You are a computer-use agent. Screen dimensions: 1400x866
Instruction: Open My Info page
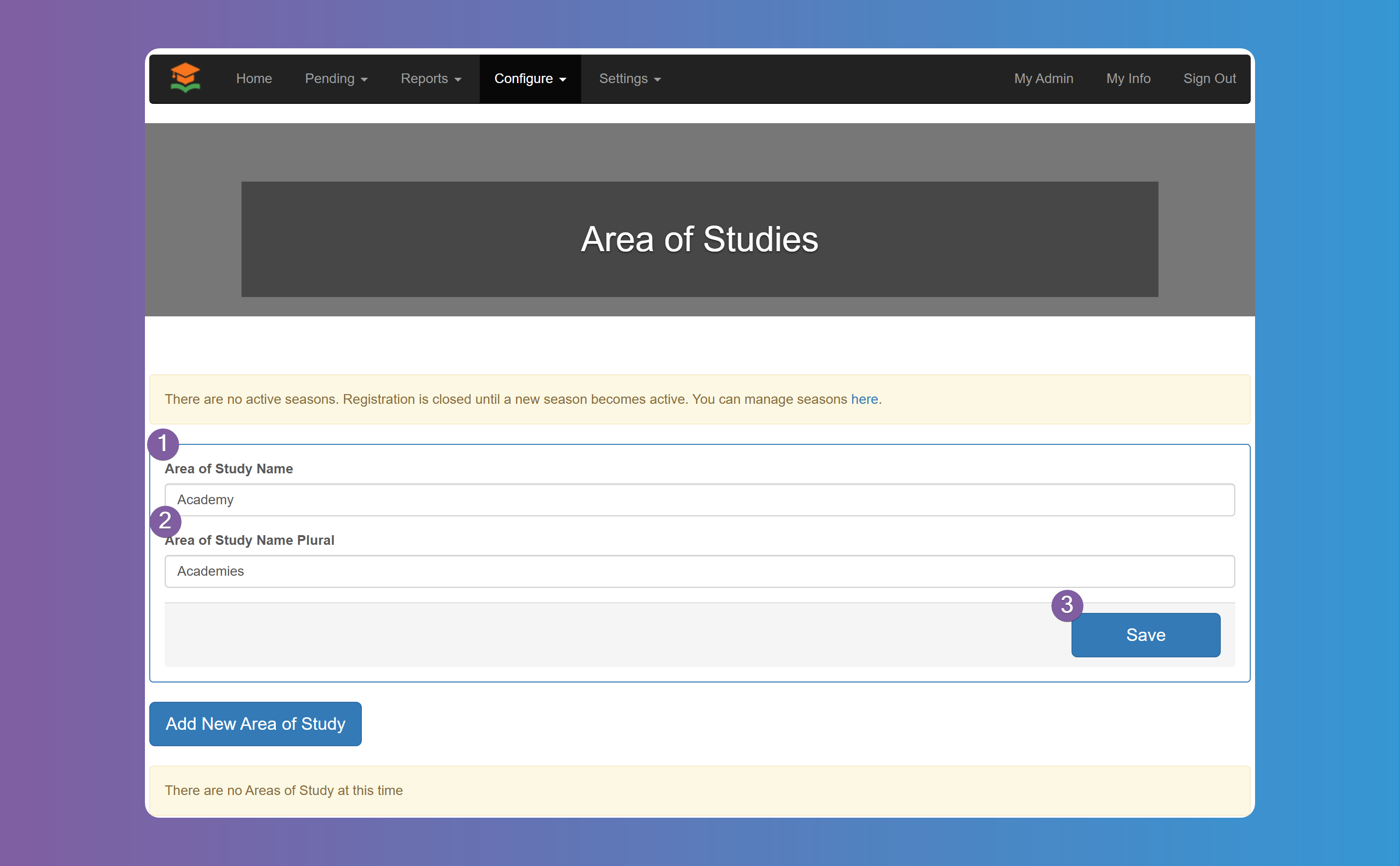[1128, 78]
